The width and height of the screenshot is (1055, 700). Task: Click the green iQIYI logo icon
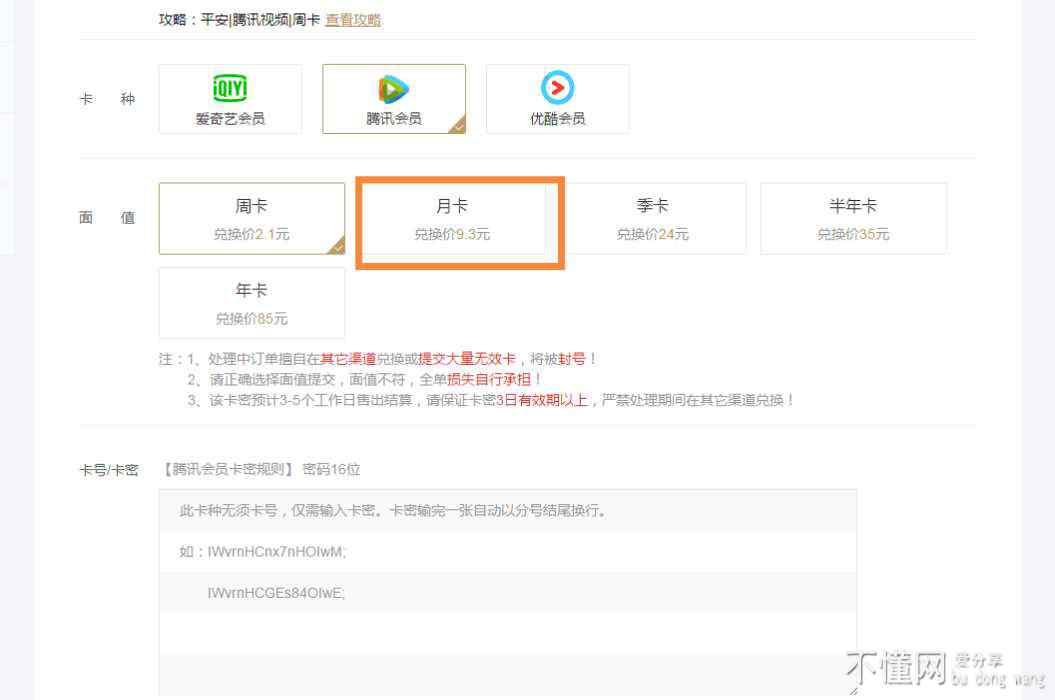pos(230,88)
